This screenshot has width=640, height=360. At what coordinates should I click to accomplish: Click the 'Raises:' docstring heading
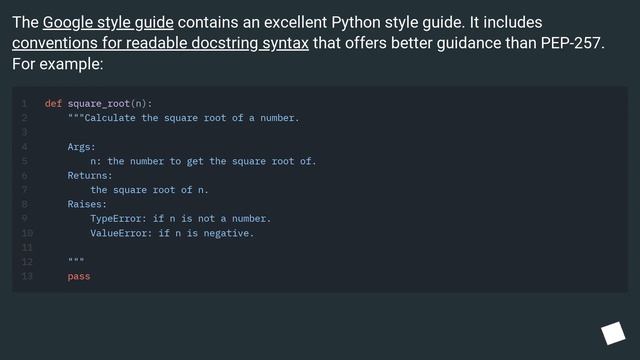tap(87, 204)
